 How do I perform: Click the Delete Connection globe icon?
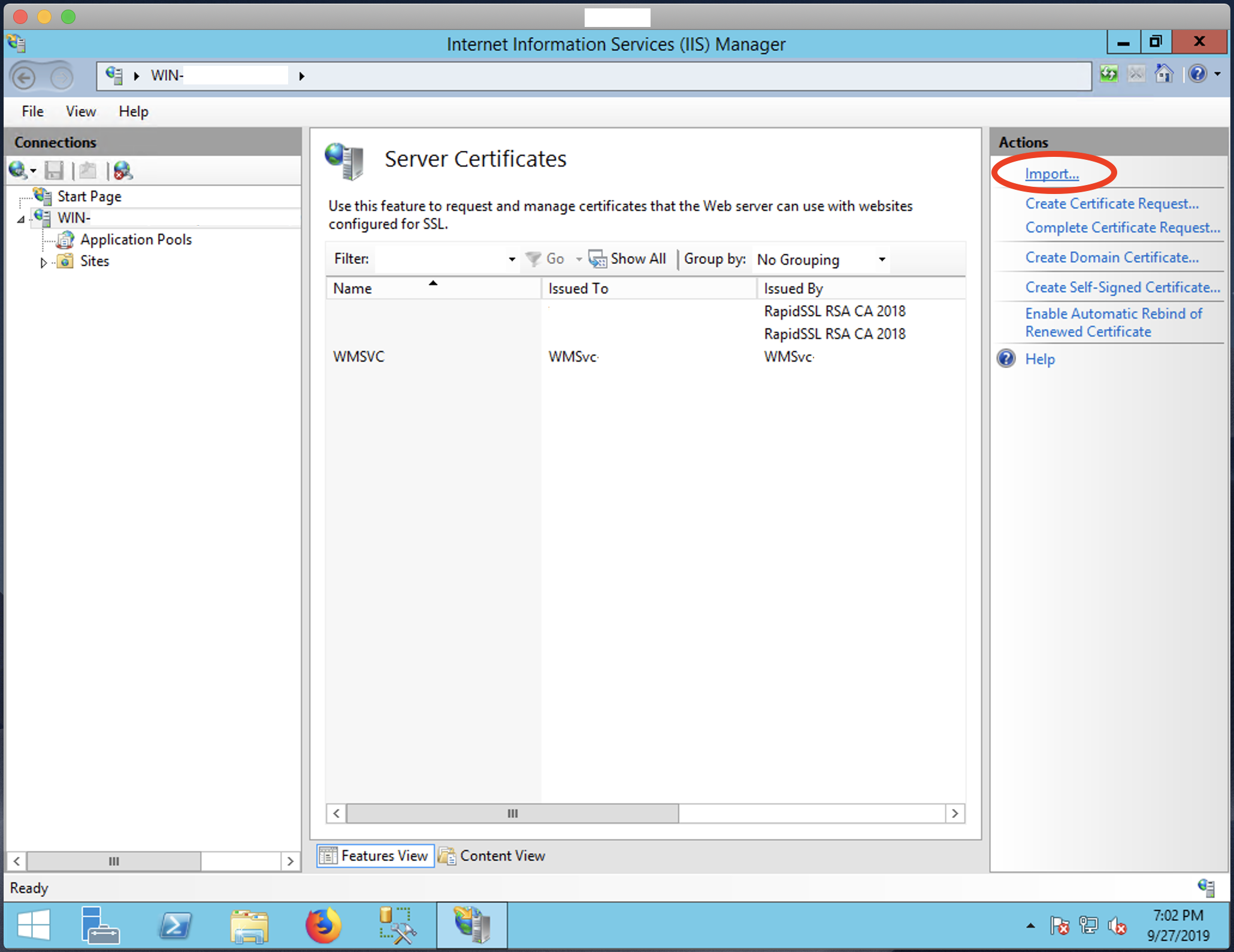coord(123,171)
